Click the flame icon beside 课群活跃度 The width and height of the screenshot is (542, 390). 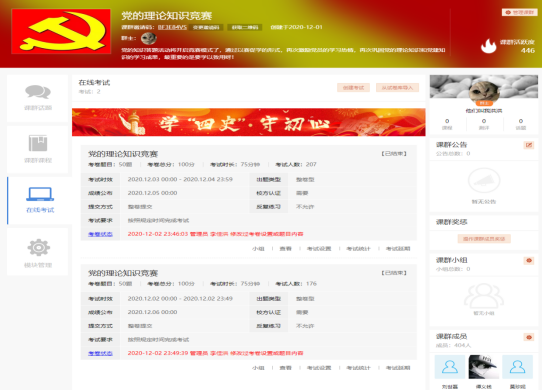tap(488, 46)
